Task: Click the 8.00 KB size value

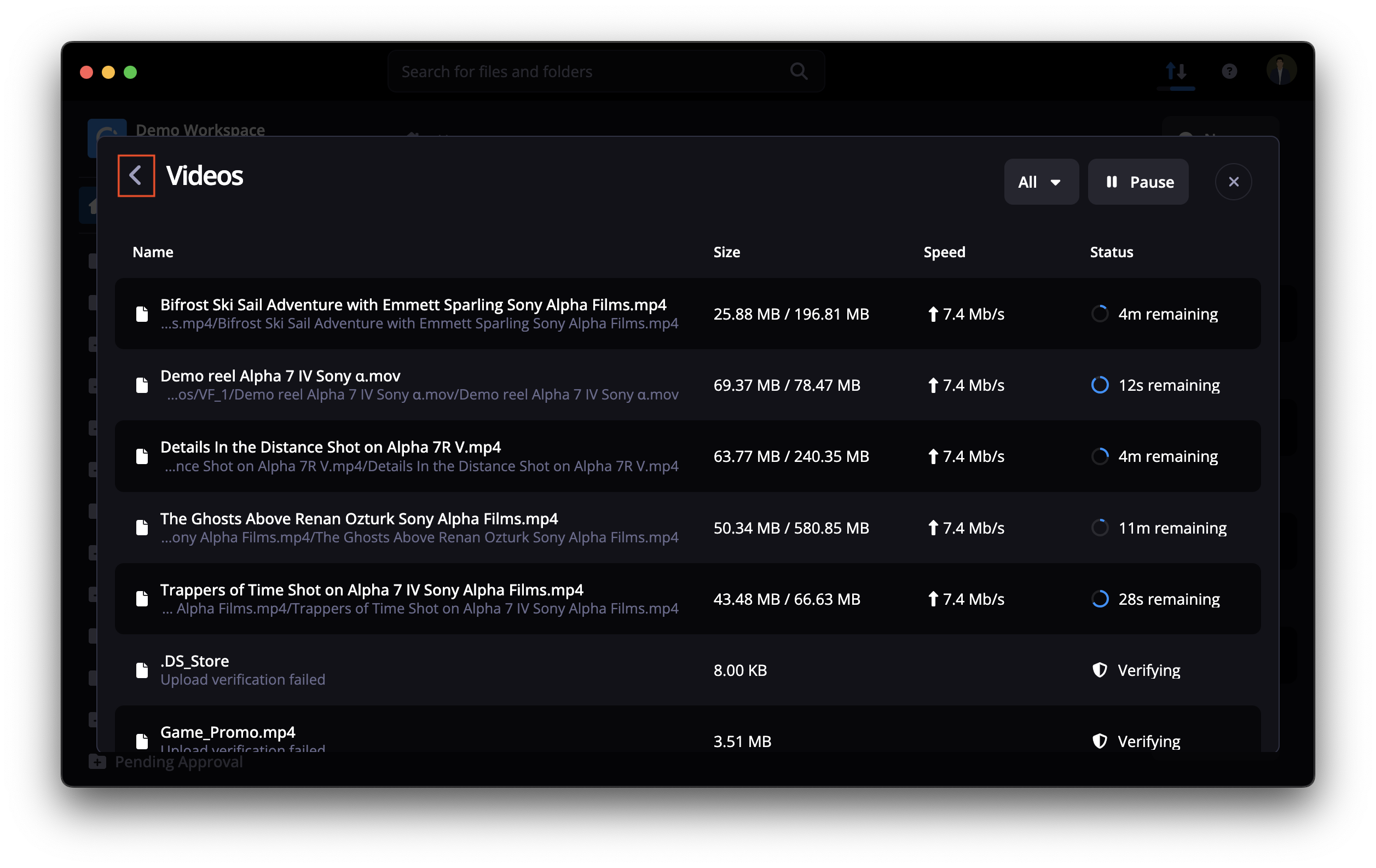Action: tap(740, 670)
